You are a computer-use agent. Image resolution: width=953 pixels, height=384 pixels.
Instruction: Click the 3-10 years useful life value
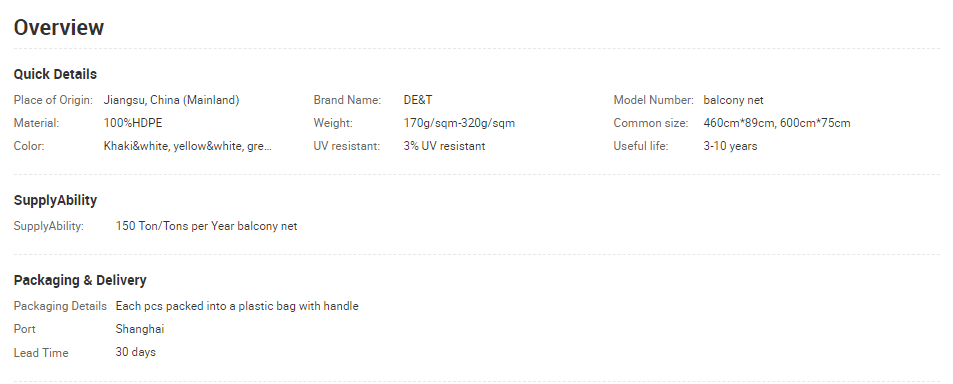click(731, 146)
